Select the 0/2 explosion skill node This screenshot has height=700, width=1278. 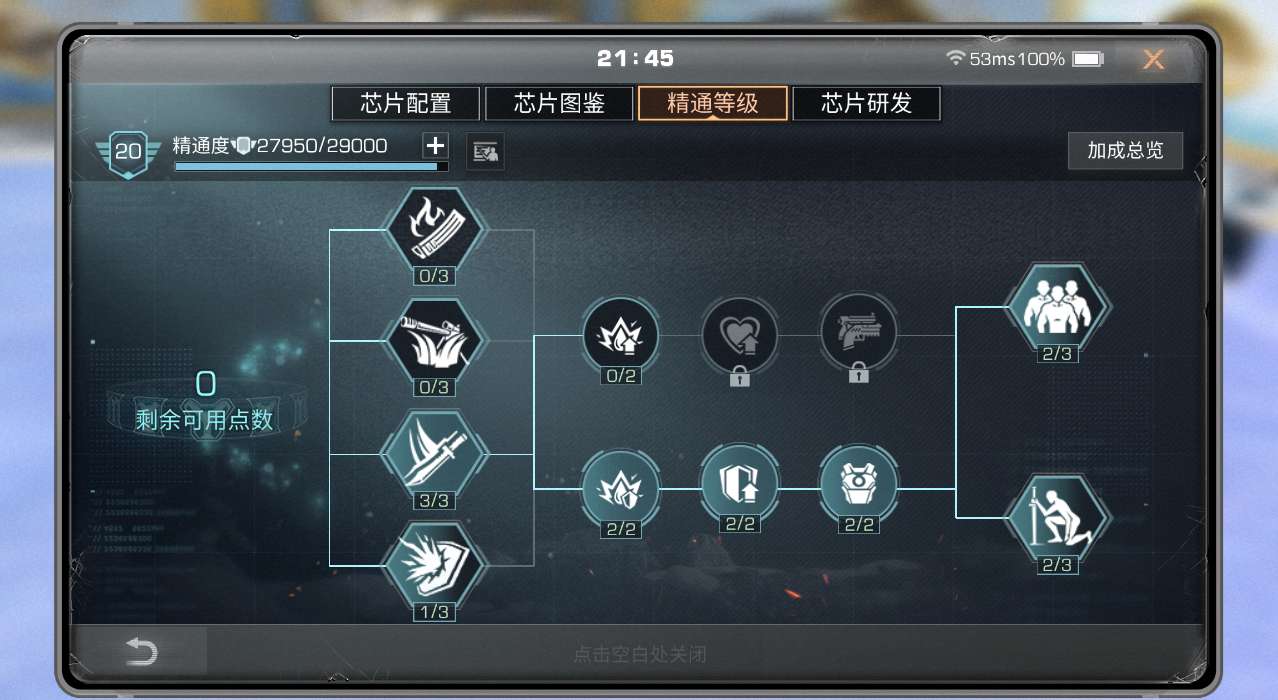point(621,334)
